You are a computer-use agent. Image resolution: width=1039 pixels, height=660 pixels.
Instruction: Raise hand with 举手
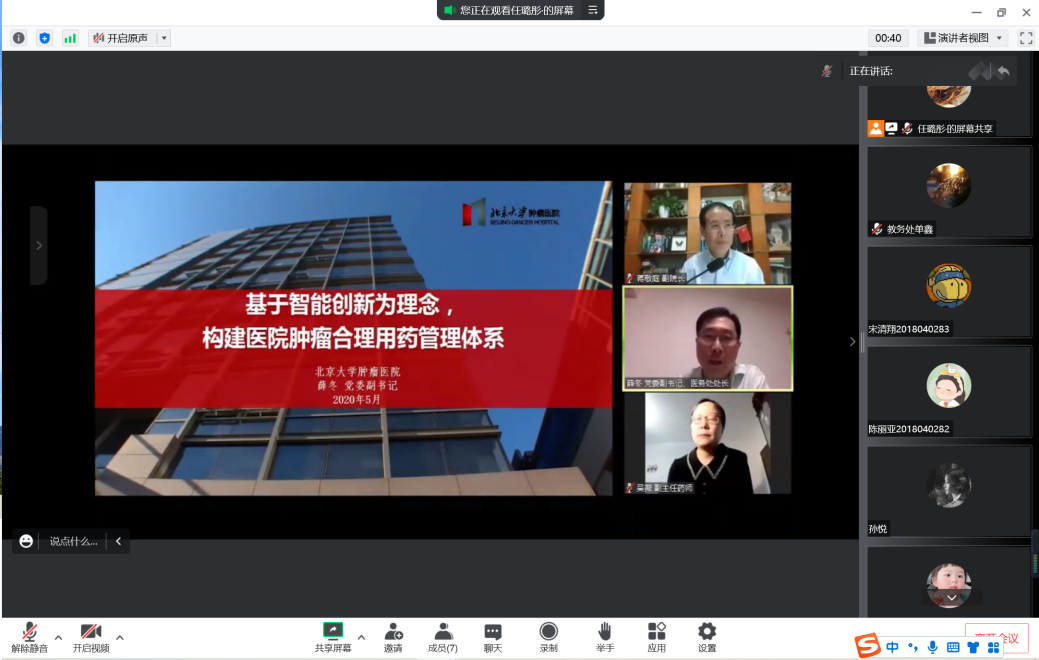604,637
